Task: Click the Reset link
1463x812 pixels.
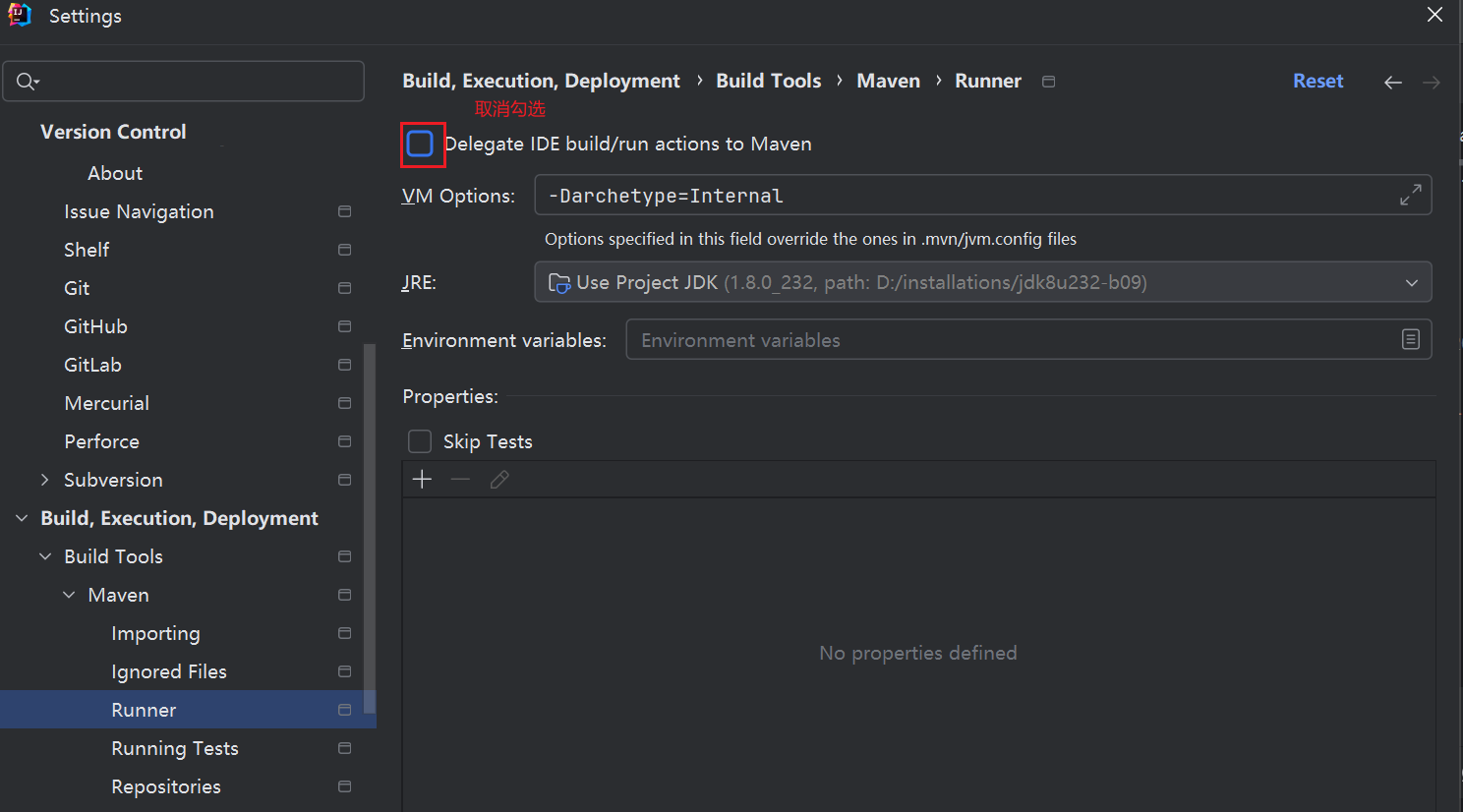Action: (1317, 82)
